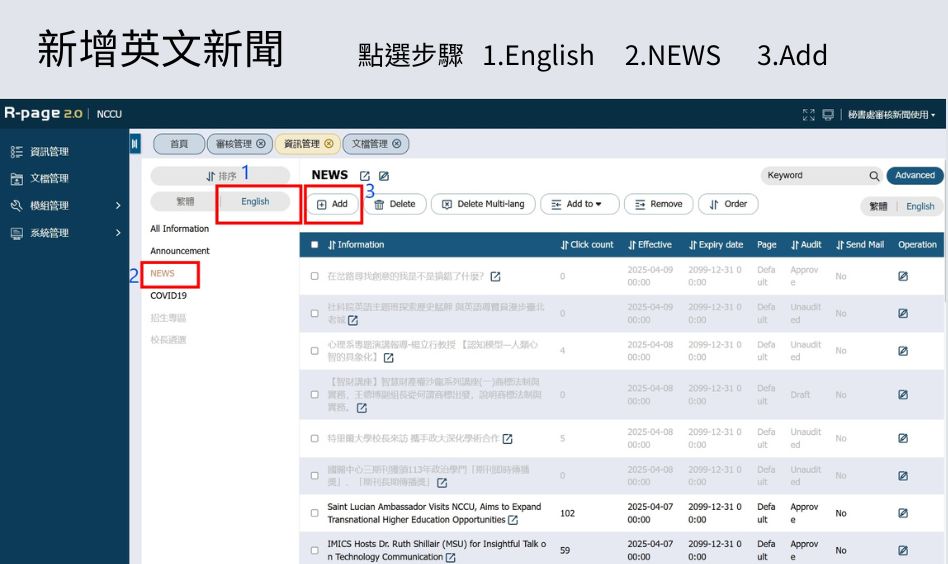Open NEWS page in new window icon

tap(365, 176)
